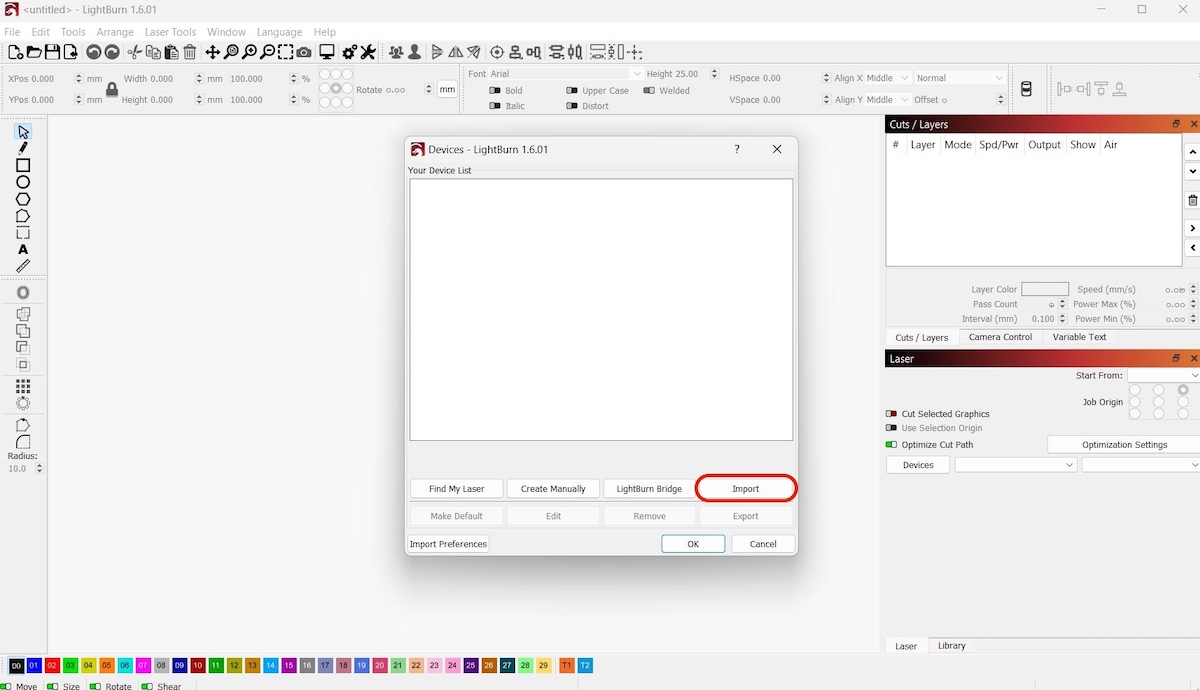The image size is (1200, 690).
Task: Open the Font dropdown showing Arial
Action: (566, 74)
